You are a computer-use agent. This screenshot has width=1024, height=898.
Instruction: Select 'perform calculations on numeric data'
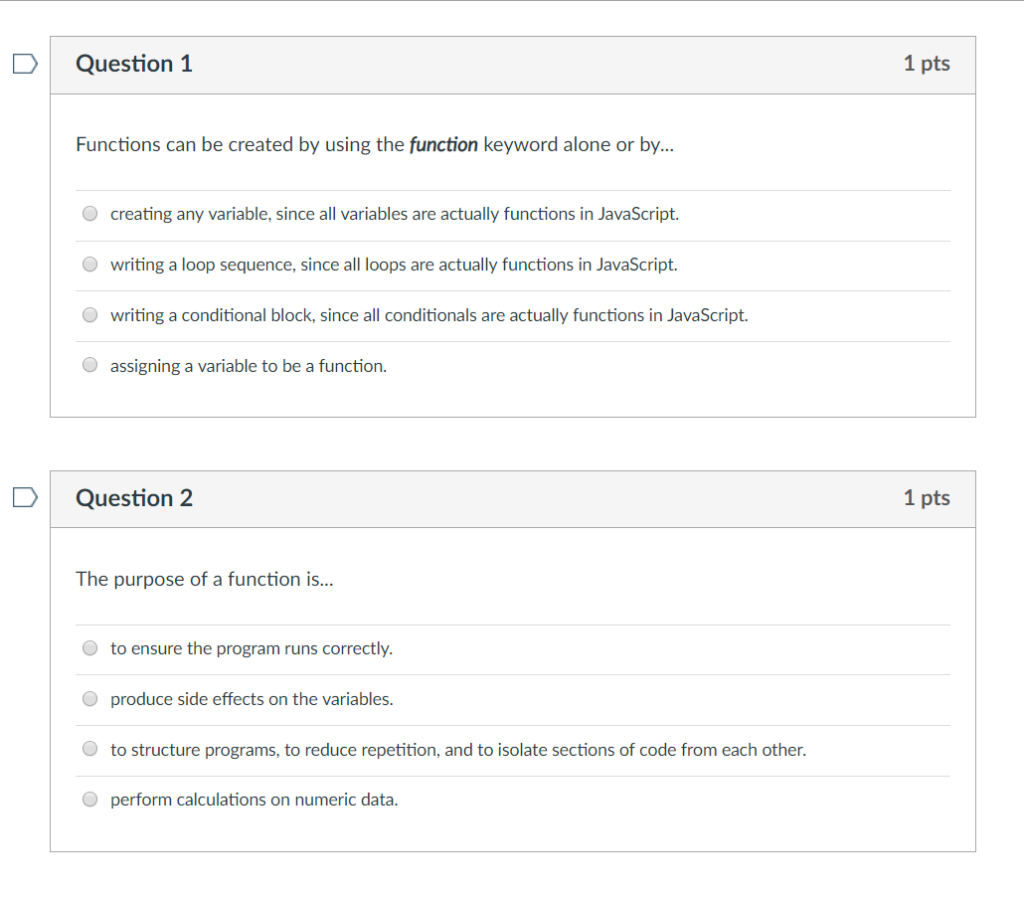(x=89, y=799)
